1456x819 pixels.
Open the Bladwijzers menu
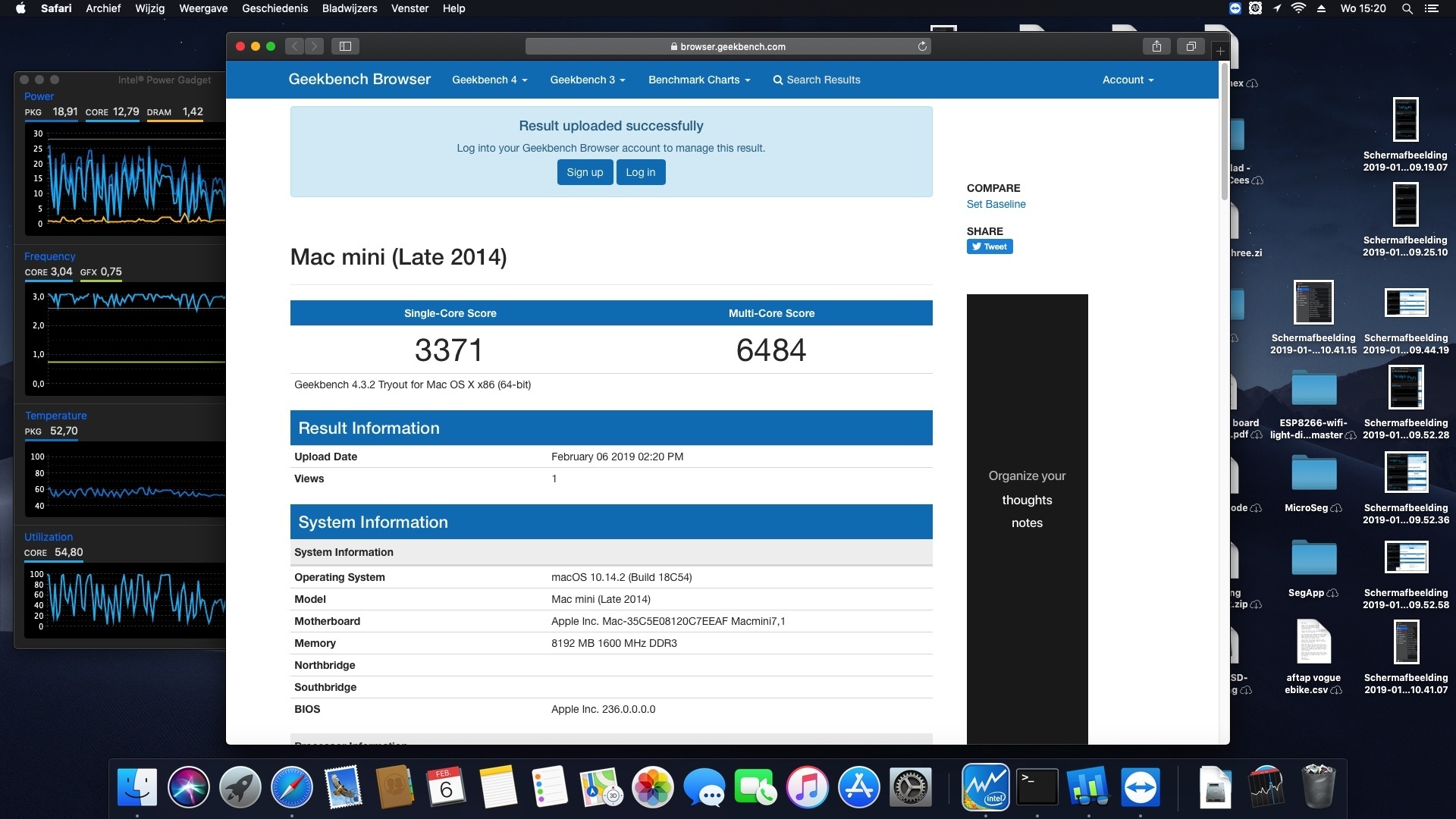point(349,8)
